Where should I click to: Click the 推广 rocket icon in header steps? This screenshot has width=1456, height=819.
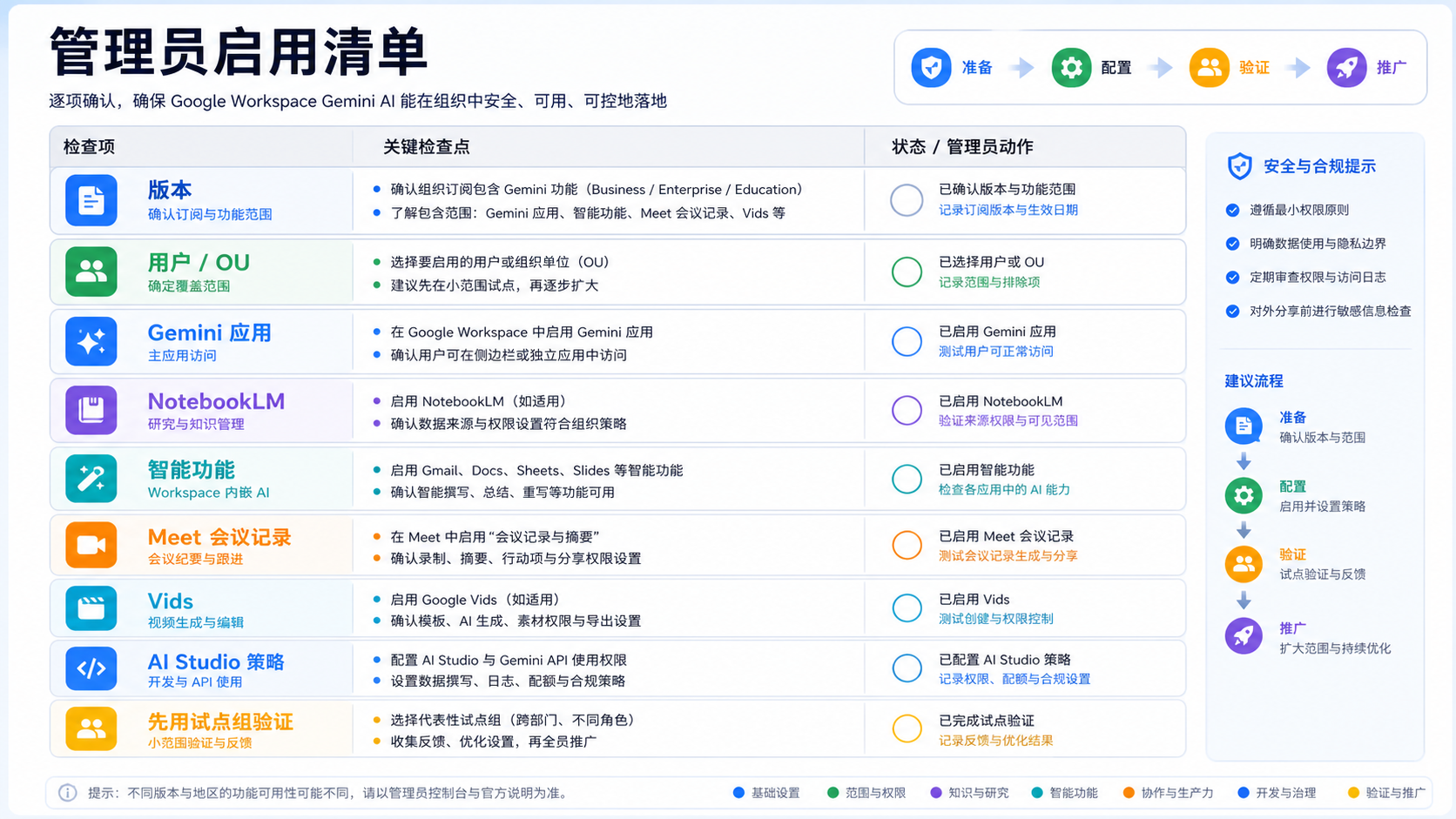click(1347, 67)
